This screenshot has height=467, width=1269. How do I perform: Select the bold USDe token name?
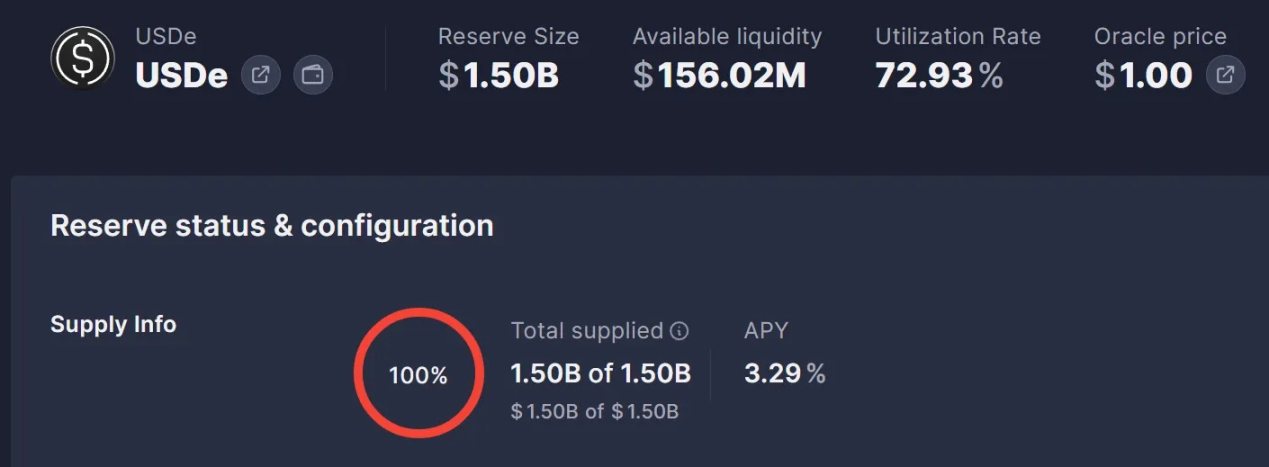[x=182, y=75]
